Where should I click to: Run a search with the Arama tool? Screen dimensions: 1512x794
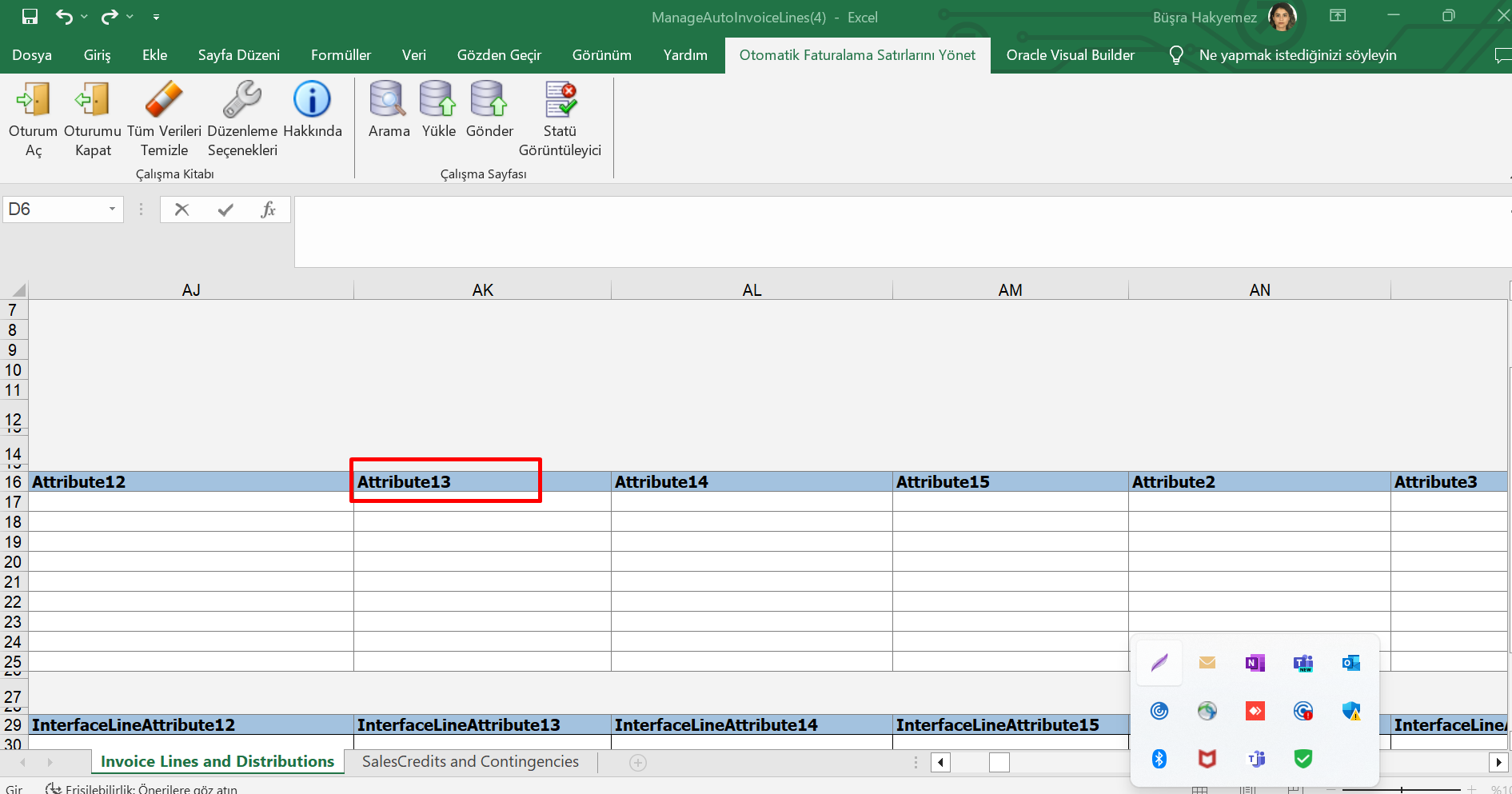[388, 112]
